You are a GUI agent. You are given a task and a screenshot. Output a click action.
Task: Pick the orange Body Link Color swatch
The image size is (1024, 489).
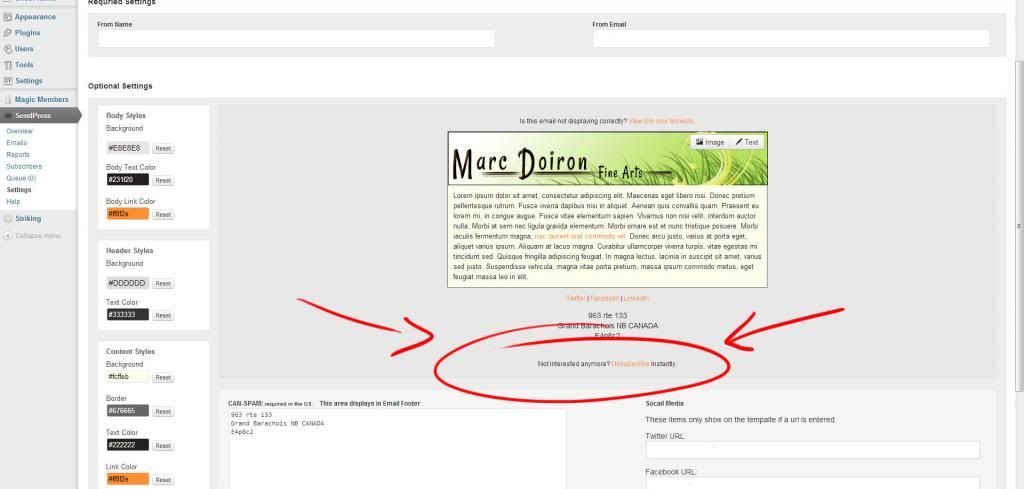(x=127, y=214)
